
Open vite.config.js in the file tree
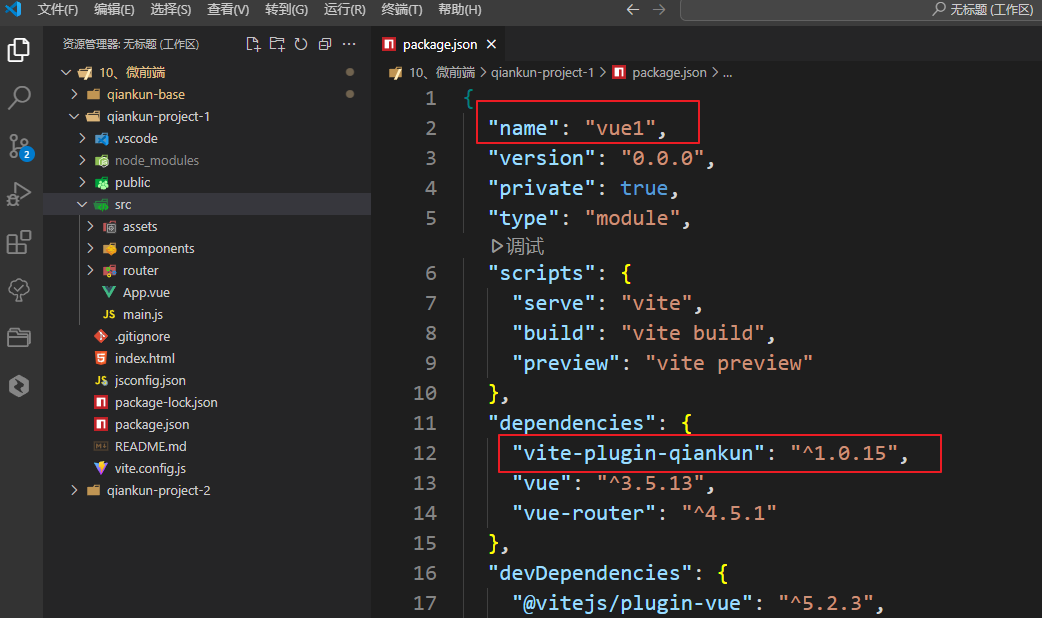pyautogui.click(x=150, y=468)
